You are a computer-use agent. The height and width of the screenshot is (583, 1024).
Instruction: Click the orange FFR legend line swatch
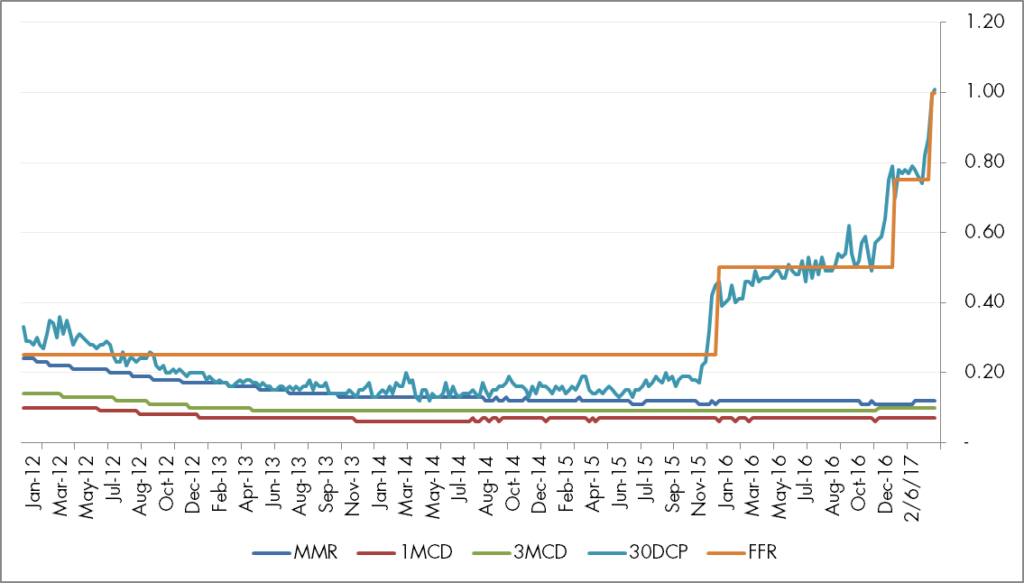727,553
